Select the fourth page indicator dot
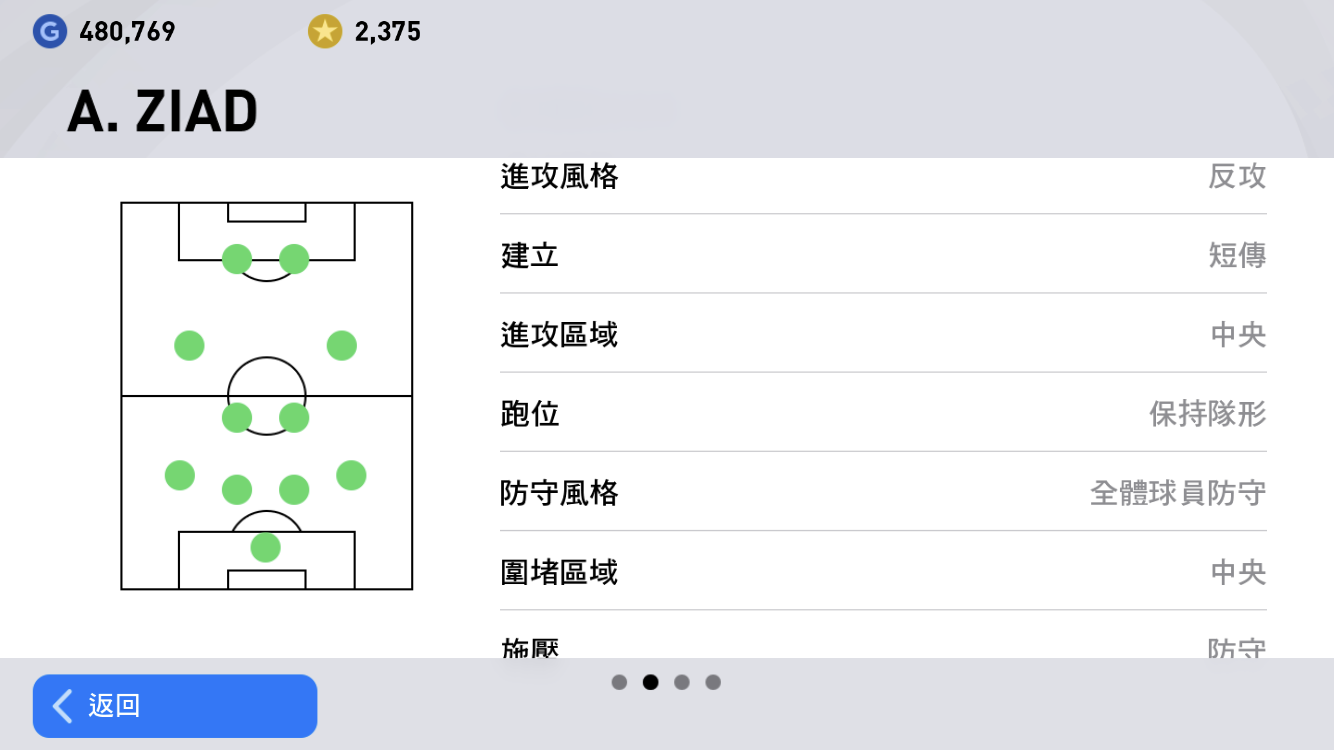This screenshot has height=750, width=1334. (713, 682)
